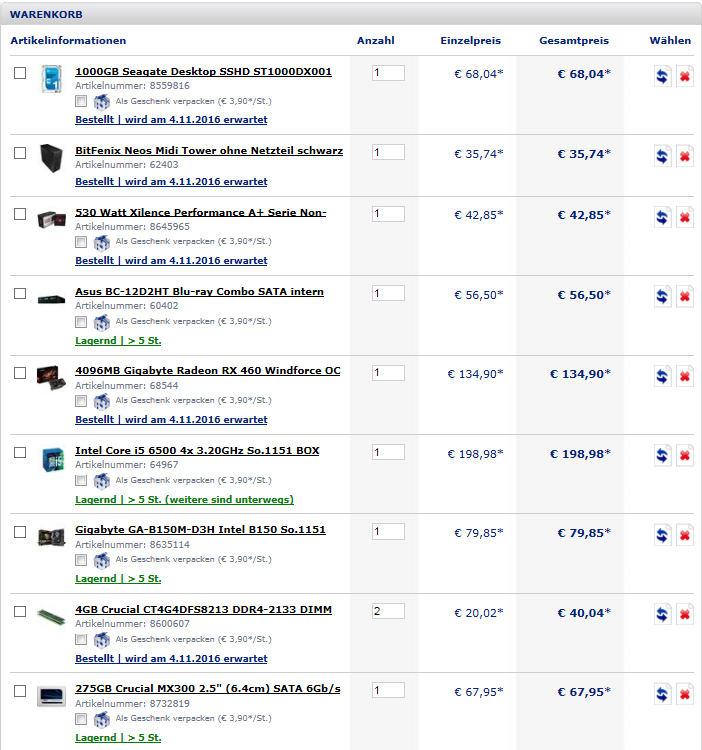Open BitFenix Neos Midi Tower product page

pyautogui.click(x=209, y=151)
